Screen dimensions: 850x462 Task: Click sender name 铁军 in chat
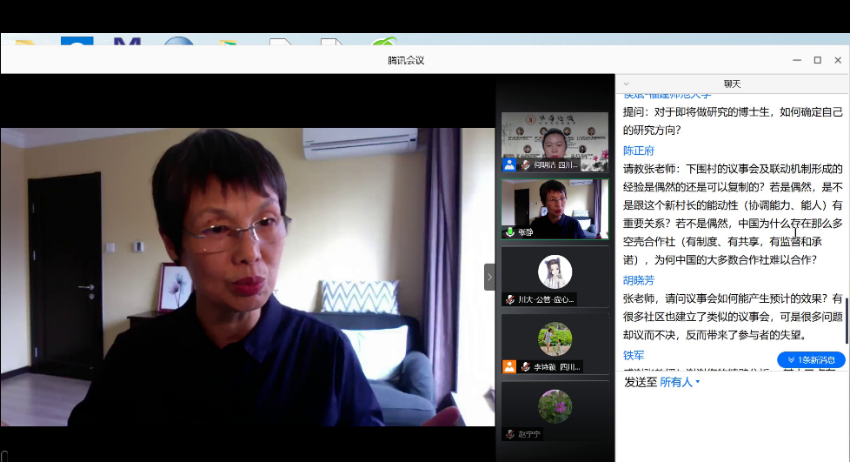634,355
